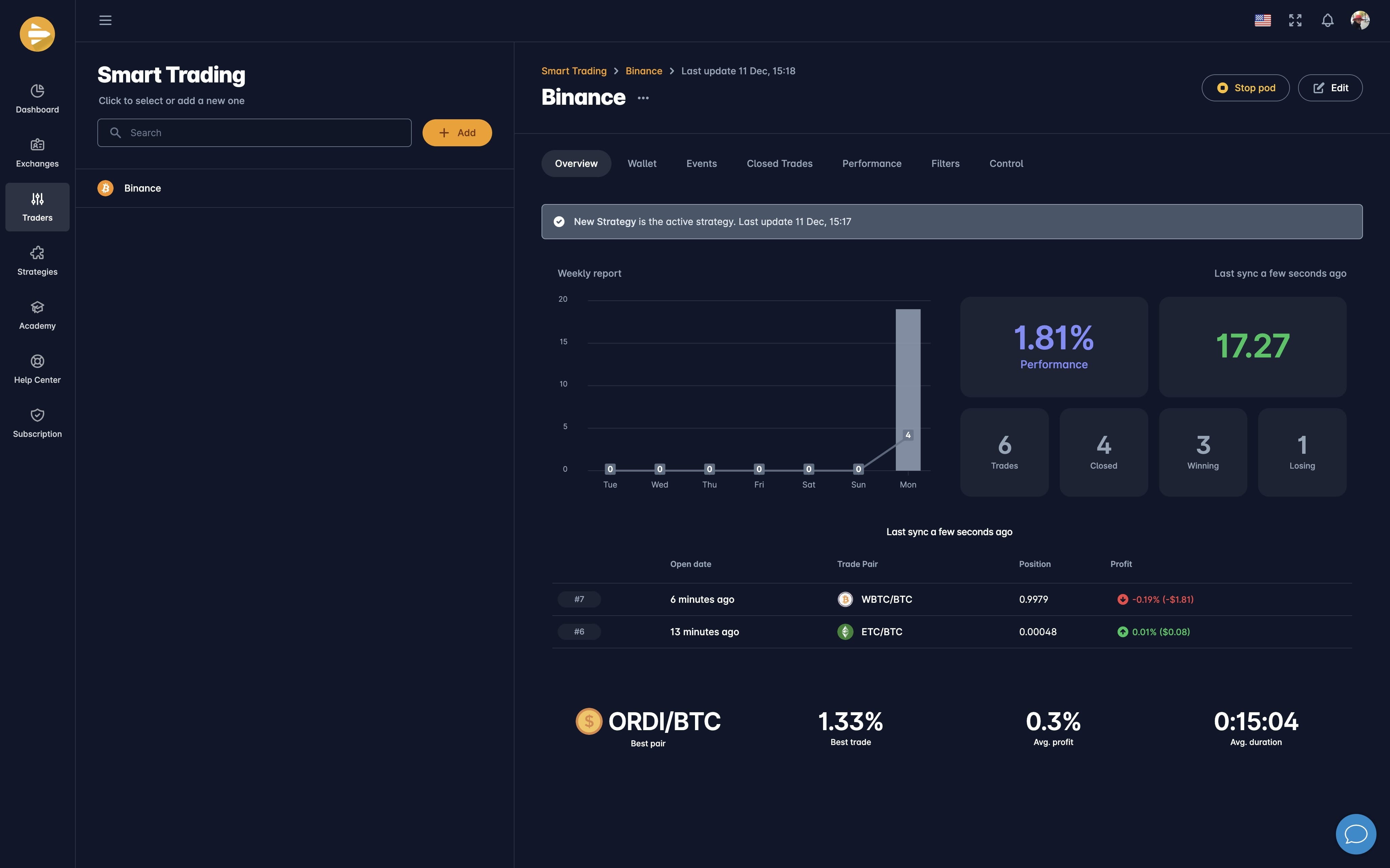Screen dimensions: 1390x868
Task: Click the 6 Trades card
Action: 1005,452
